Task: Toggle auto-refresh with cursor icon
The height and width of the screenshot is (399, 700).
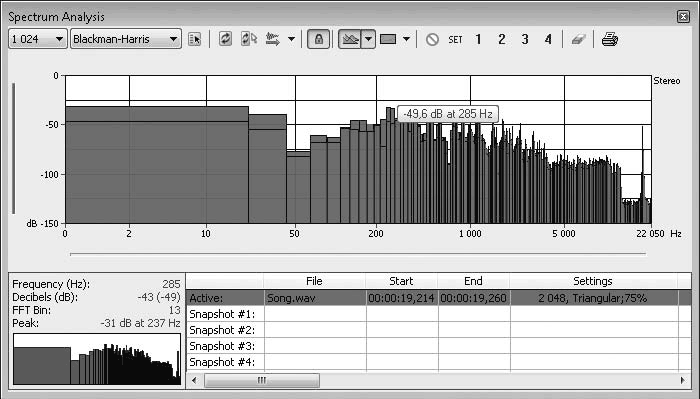Action: coord(249,39)
